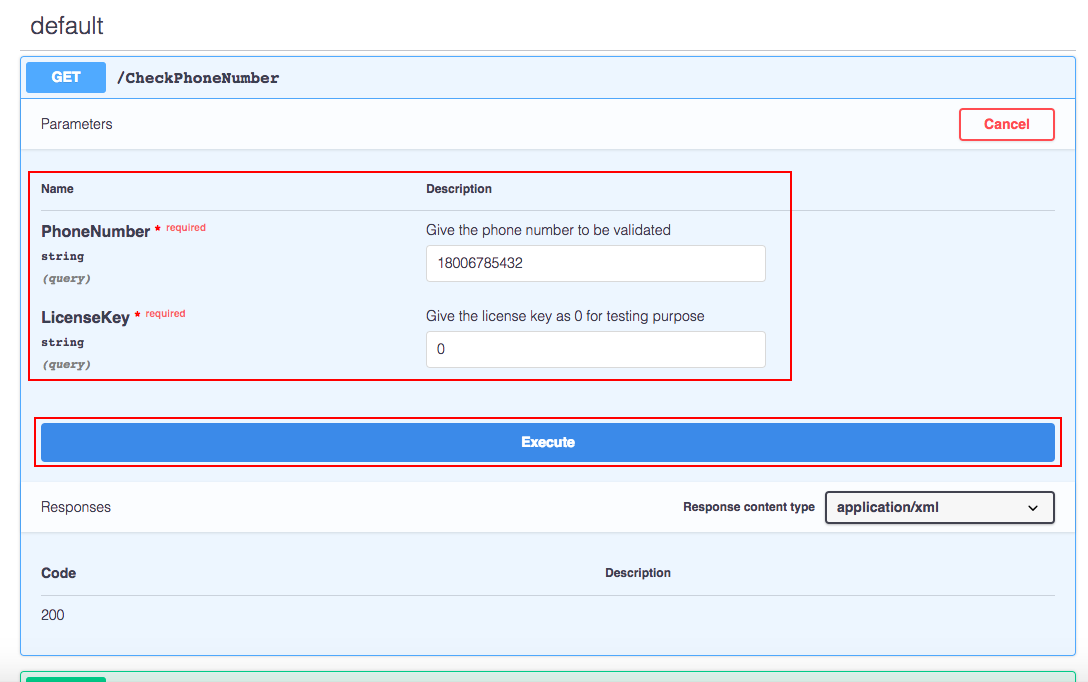Viewport: 1088px width, 682px height.
Task: Click the LicenseKey value field showing 0
Action: tap(595, 349)
